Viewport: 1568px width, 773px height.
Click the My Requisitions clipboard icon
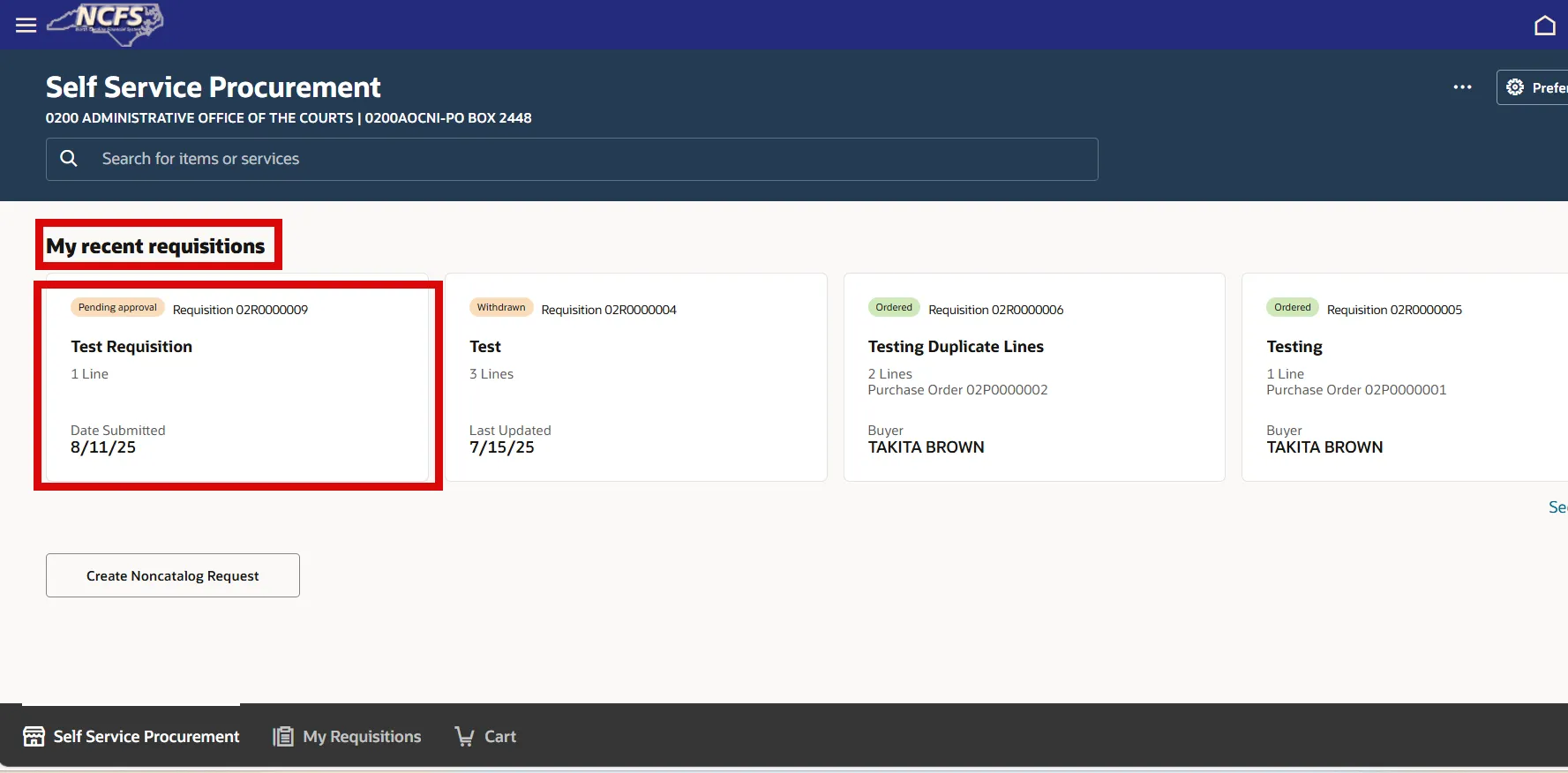click(283, 736)
